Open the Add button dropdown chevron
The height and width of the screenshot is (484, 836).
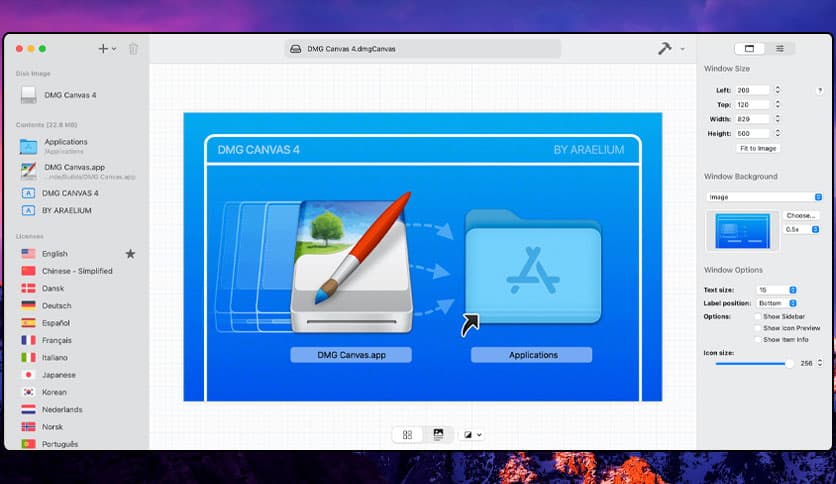[114, 49]
